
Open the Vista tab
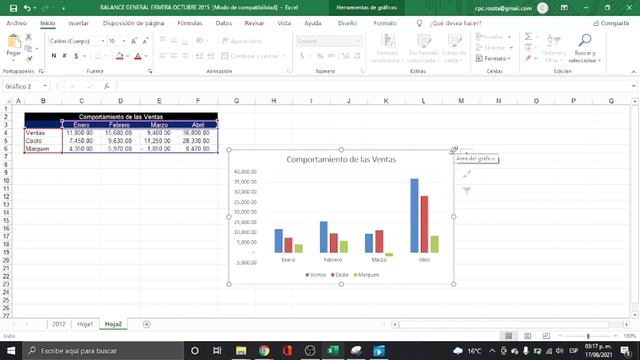[x=284, y=23]
